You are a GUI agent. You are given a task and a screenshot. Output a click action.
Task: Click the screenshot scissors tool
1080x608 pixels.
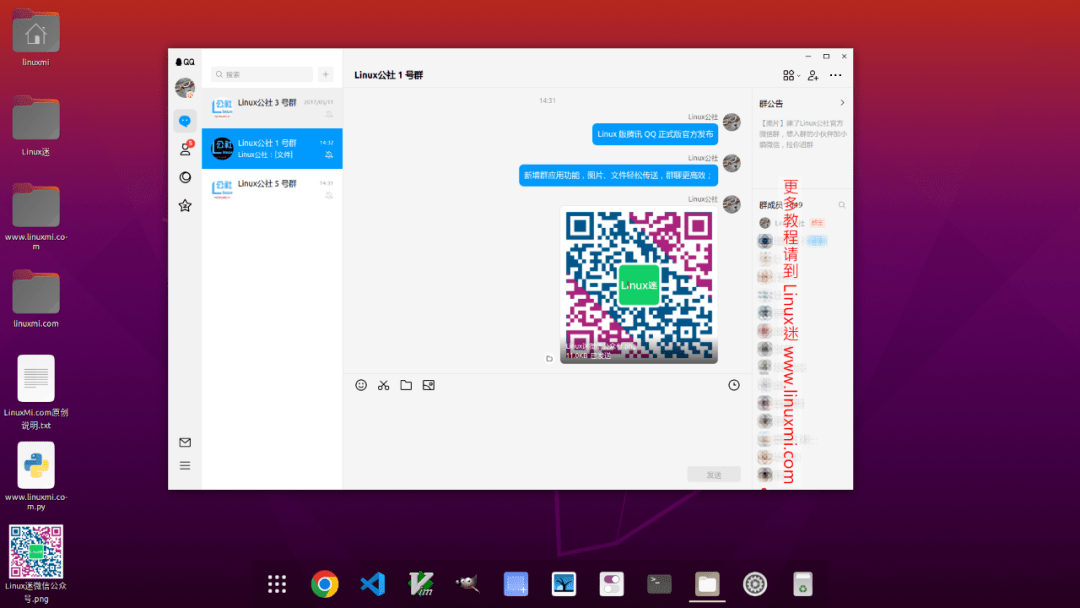(x=384, y=385)
